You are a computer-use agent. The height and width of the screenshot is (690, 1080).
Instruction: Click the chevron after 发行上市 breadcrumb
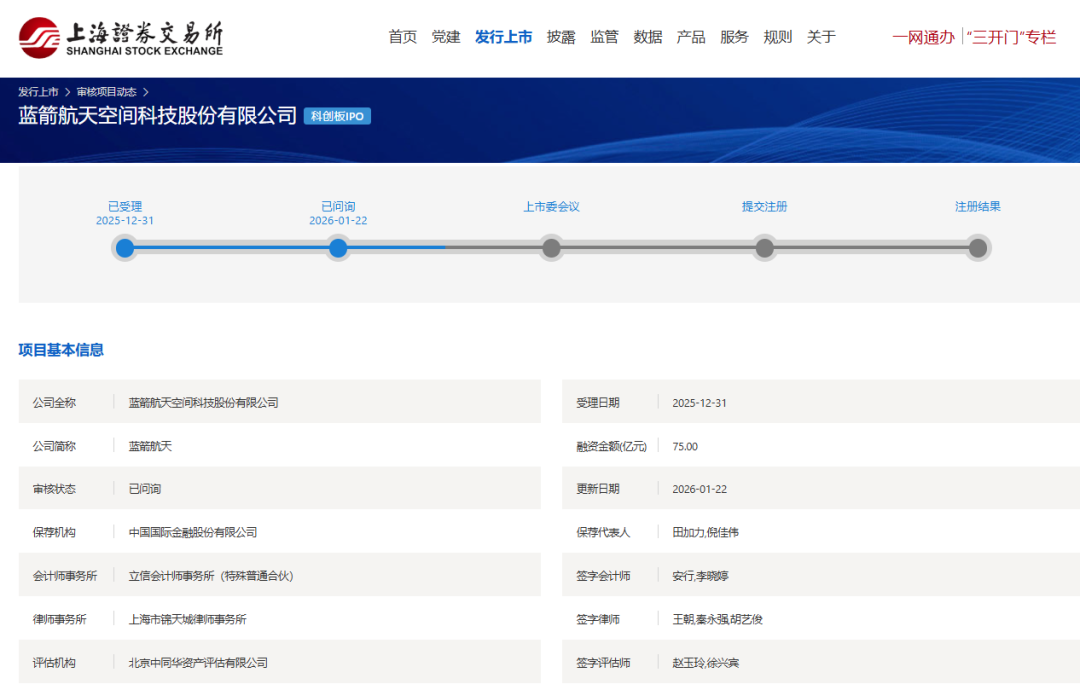(x=66, y=90)
